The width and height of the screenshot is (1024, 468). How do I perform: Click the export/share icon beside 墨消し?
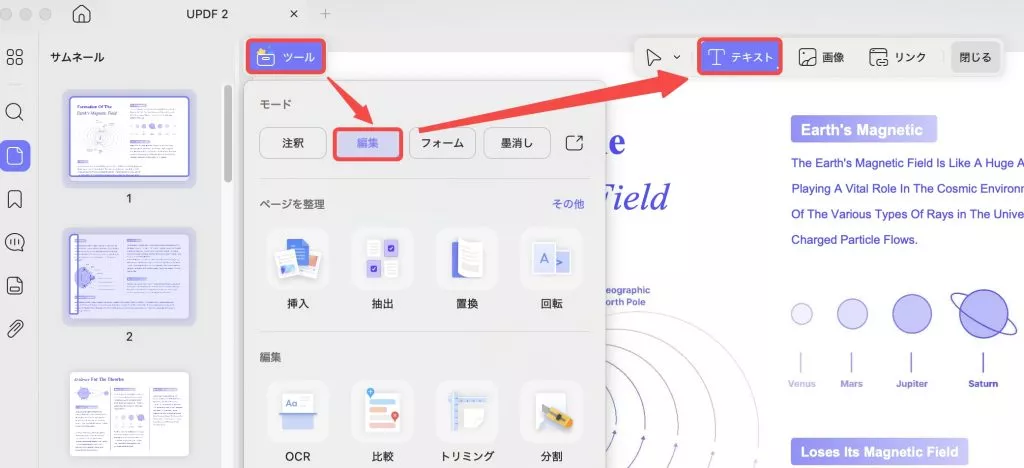[x=574, y=143]
